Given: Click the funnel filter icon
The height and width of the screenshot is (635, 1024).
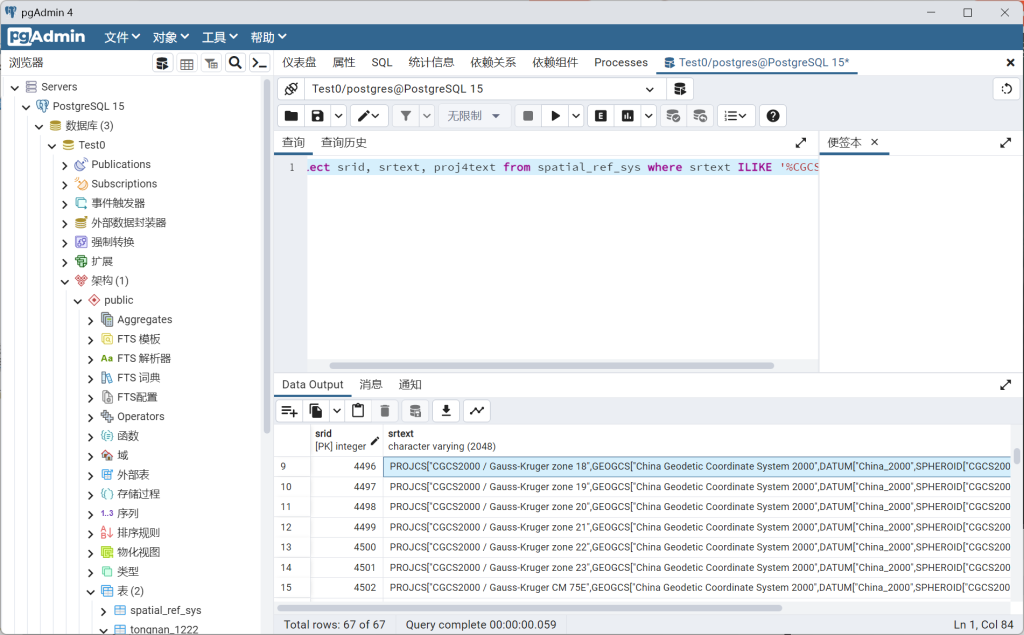Looking at the screenshot, I should (x=406, y=116).
